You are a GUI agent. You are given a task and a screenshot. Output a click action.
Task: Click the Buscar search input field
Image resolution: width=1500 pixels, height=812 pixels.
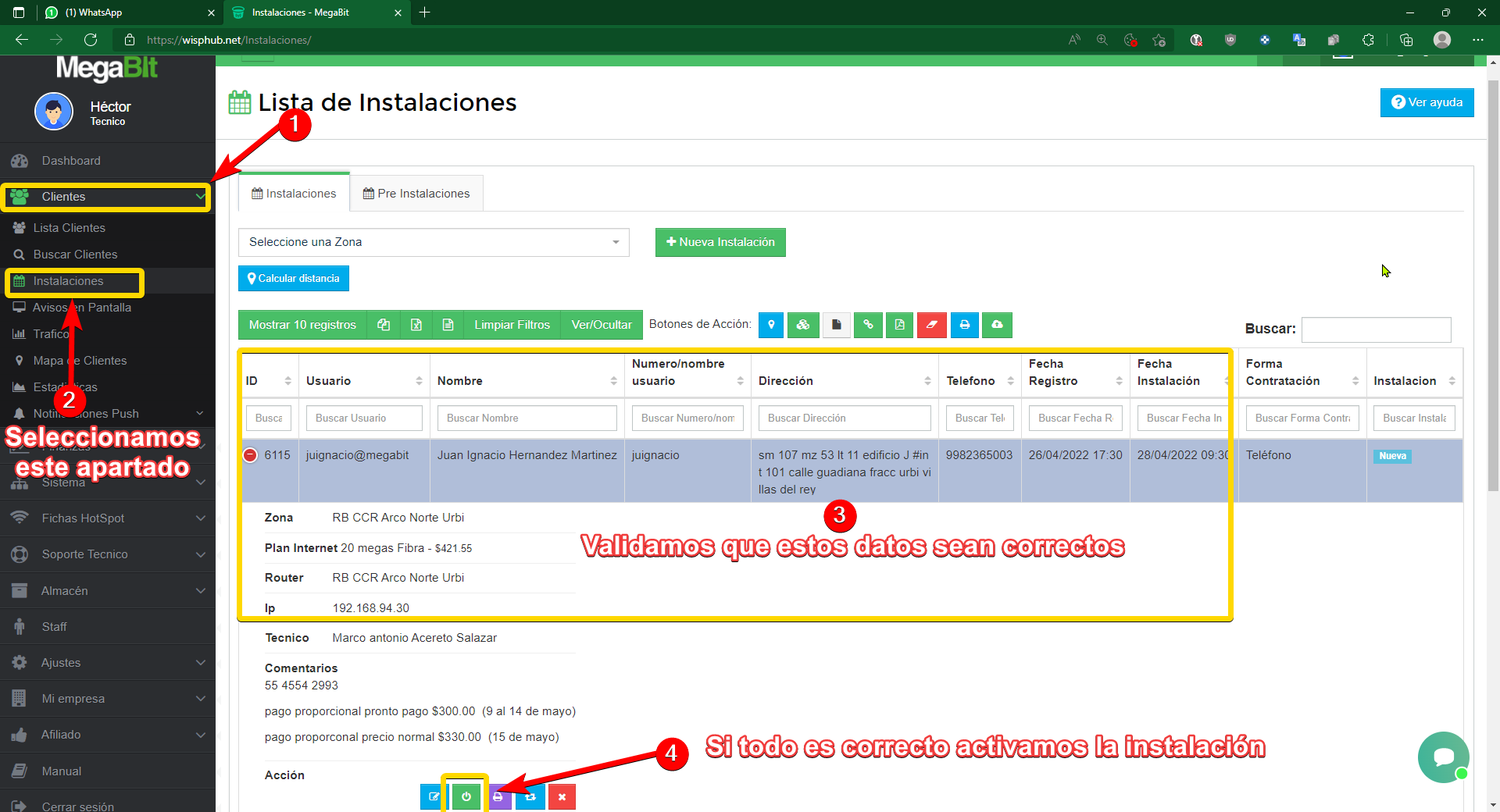point(1377,329)
